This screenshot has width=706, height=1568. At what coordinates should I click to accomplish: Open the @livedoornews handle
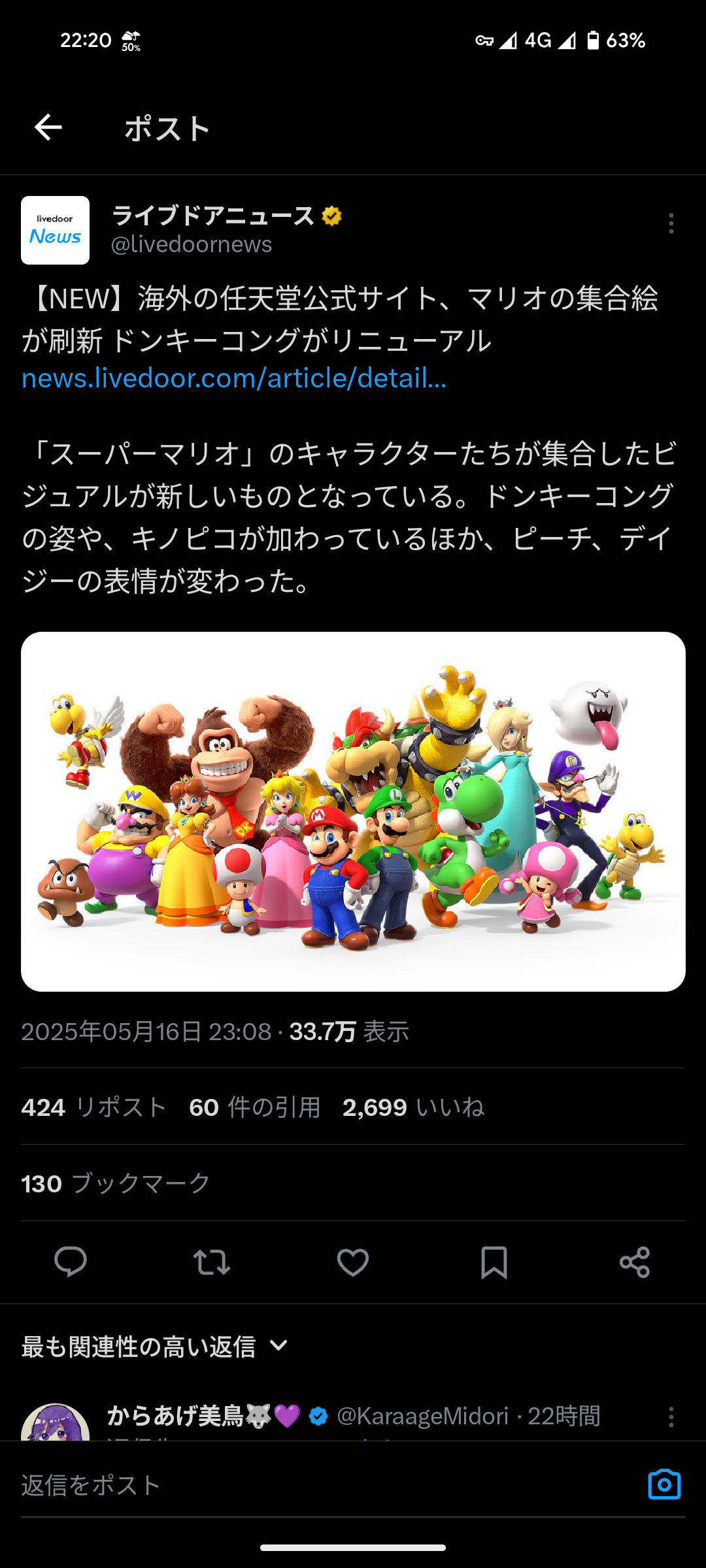pos(192,244)
